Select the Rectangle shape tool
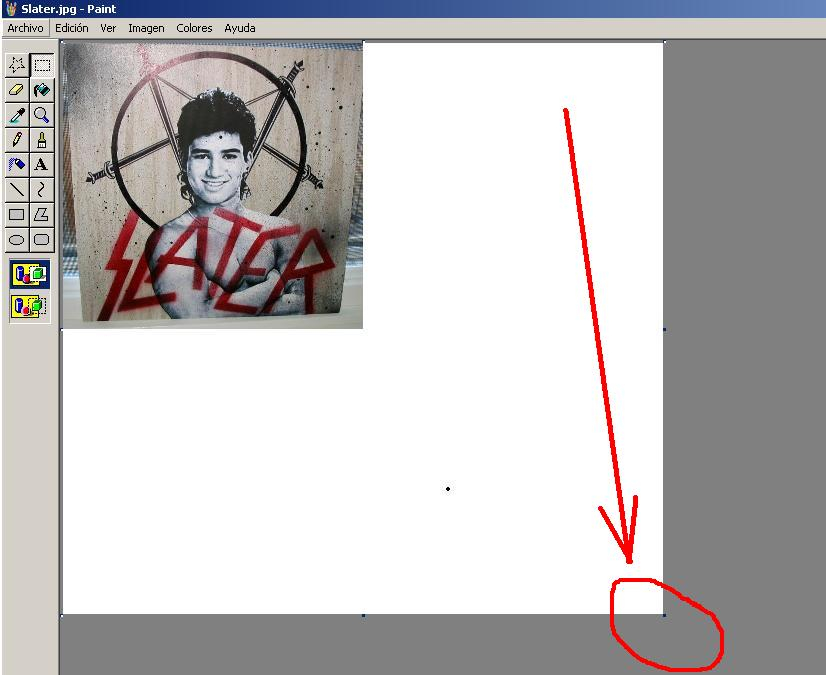This screenshot has height=675, width=826. coord(17,214)
